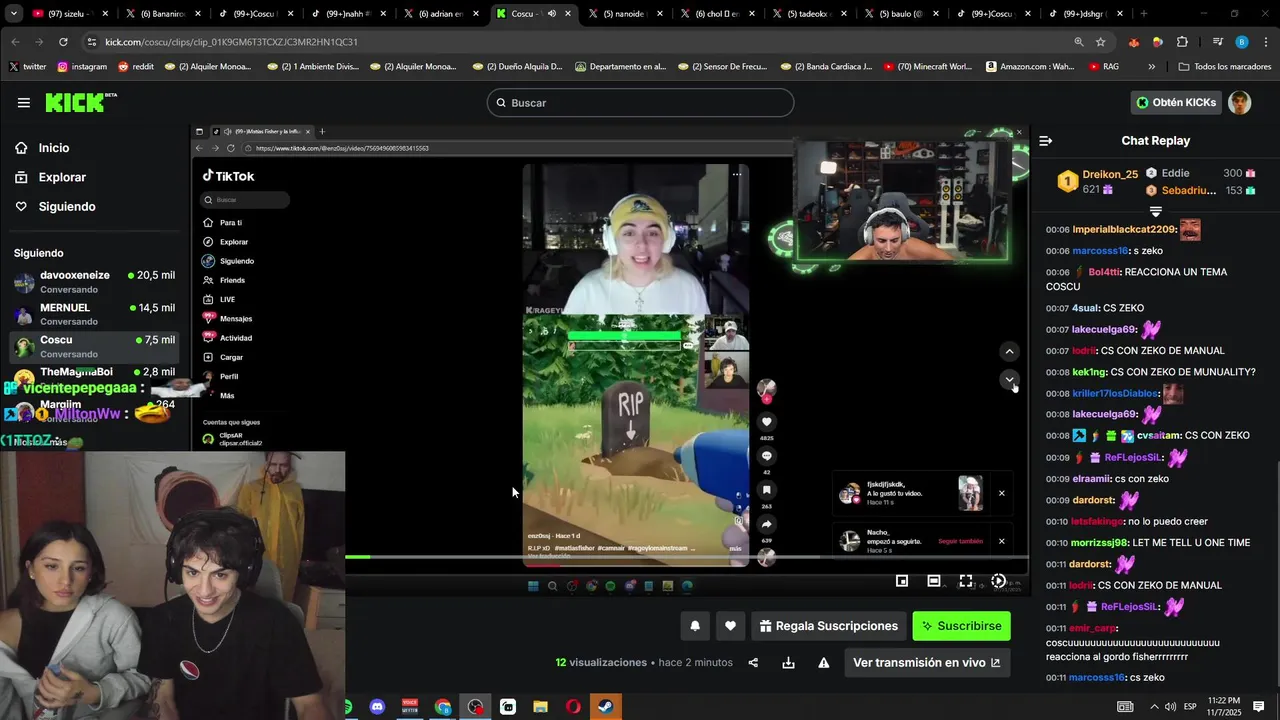The height and width of the screenshot is (720, 1280).
Task: Open MetaMask fox extension
Action: pyautogui.click(x=1134, y=42)
